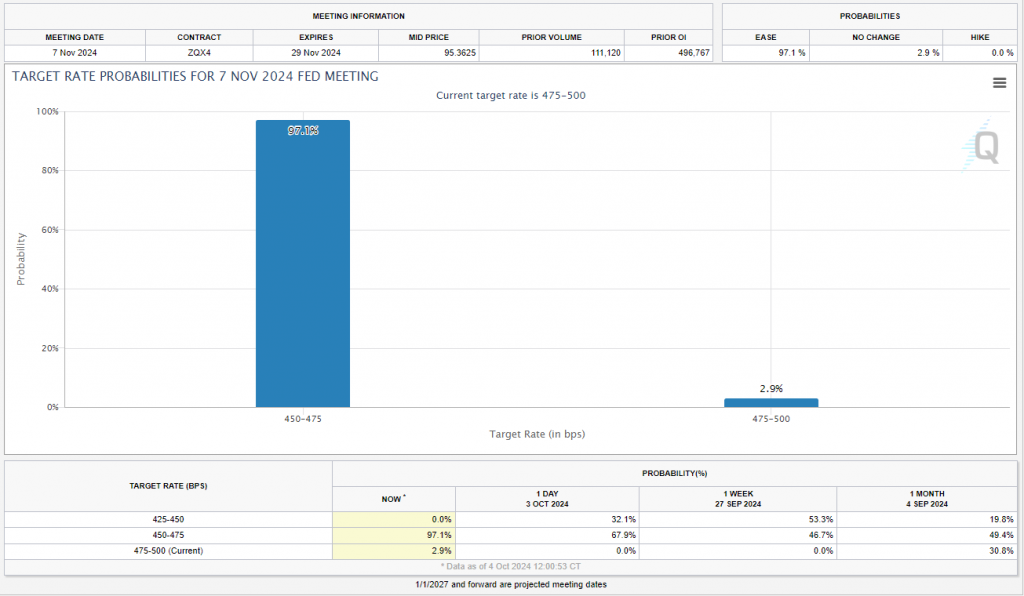The width and height of the screenshot is (1024, 596).
Task: Click the ZQX4 contract cell
Action: click(199, 52)
